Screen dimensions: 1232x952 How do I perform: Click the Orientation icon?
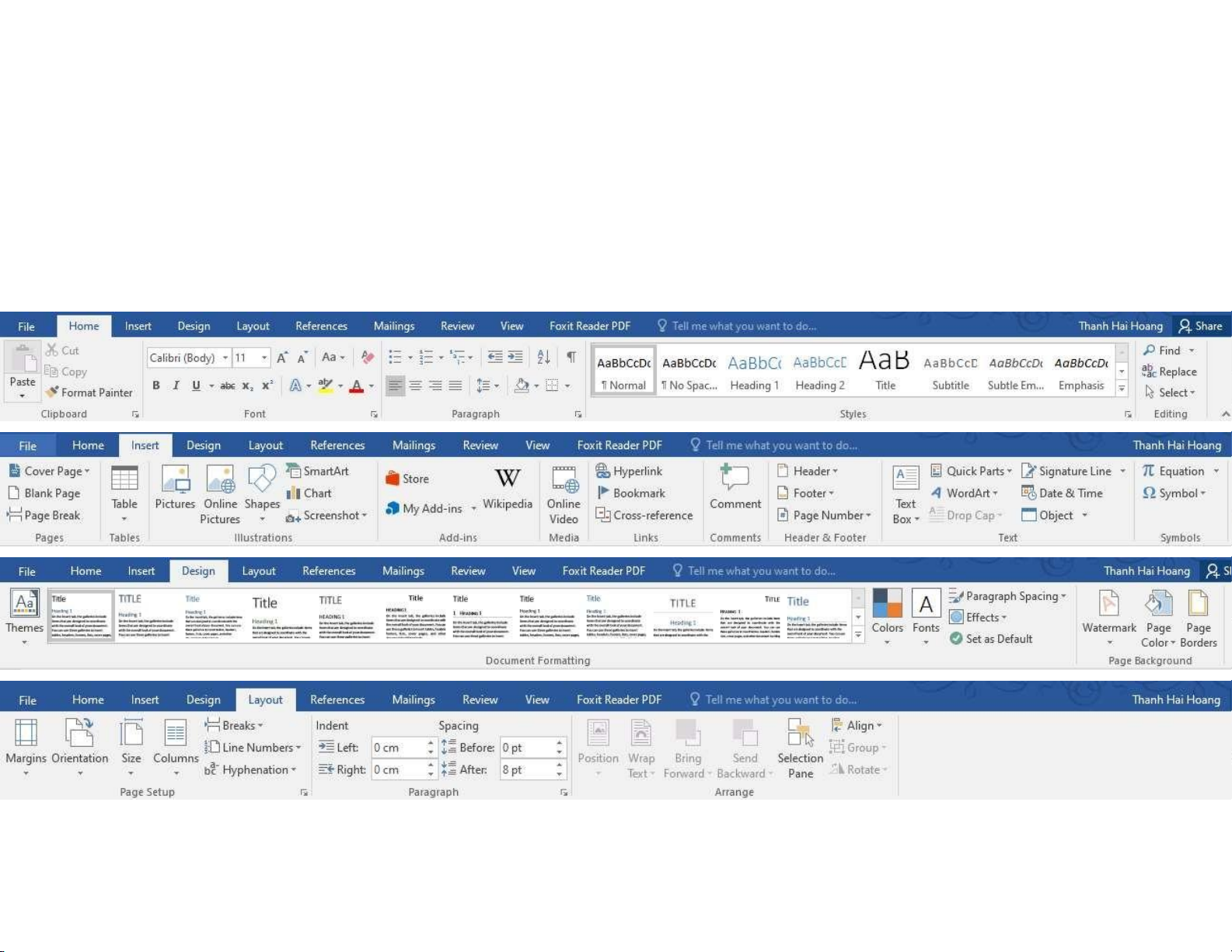79,733
